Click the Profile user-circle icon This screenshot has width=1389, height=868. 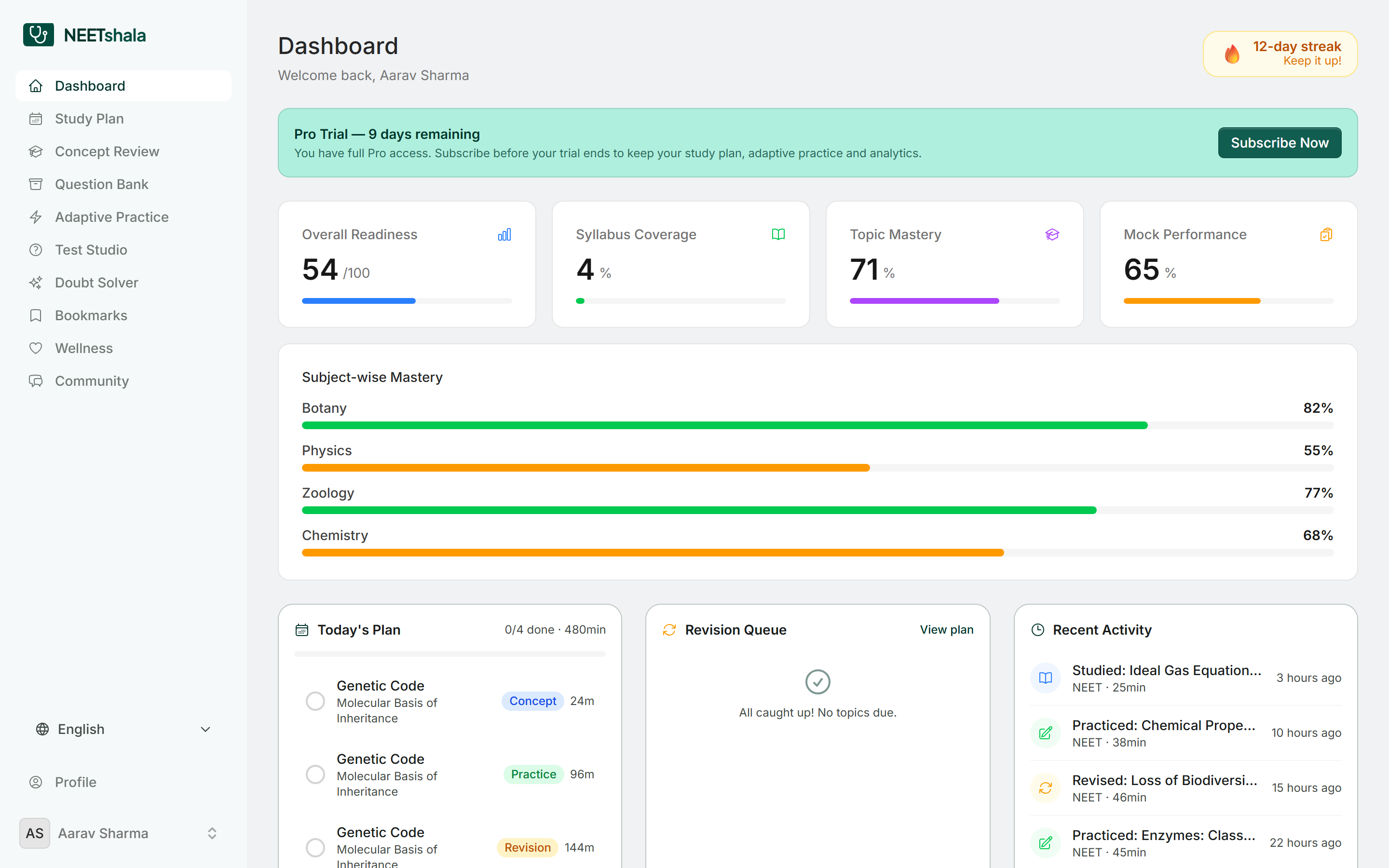click(36, 782)
